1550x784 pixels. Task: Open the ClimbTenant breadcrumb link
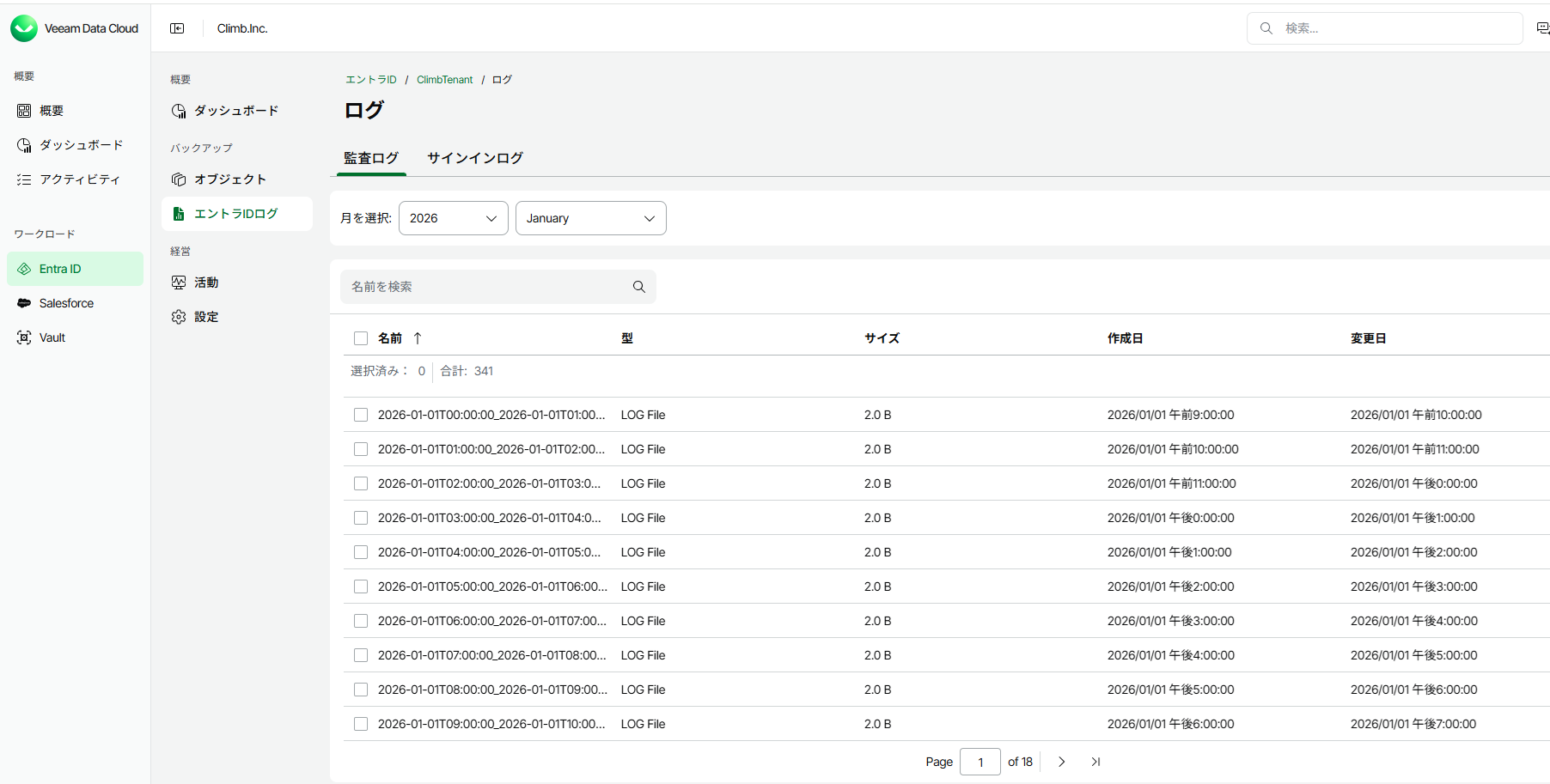coord(444,79)
